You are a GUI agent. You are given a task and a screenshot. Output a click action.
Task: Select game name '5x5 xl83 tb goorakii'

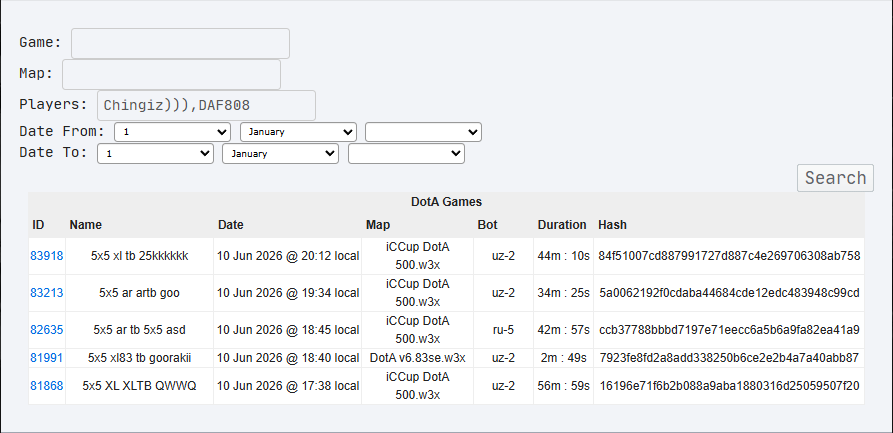[x=140, y=358]
